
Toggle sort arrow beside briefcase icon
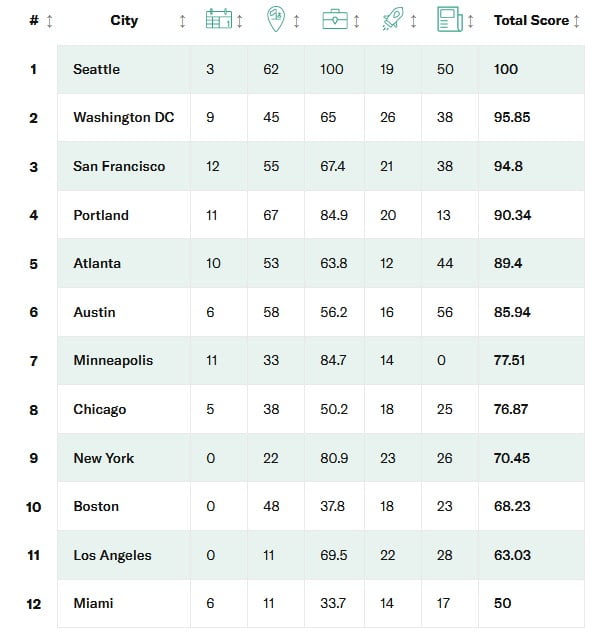[354, 21]
